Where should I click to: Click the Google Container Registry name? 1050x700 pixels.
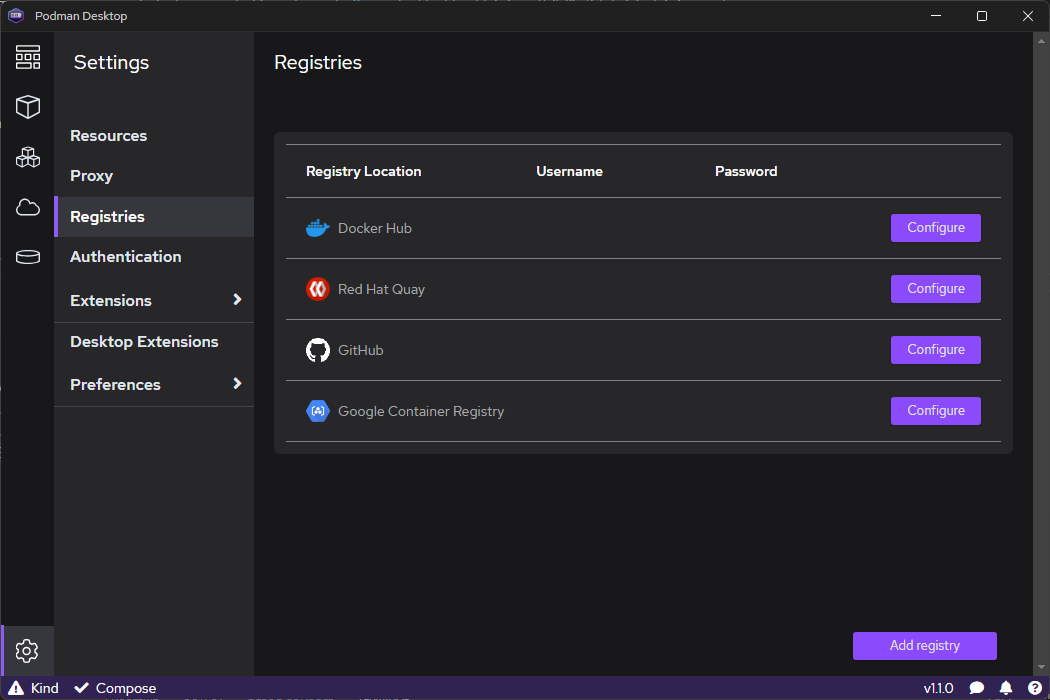(421, 411)
